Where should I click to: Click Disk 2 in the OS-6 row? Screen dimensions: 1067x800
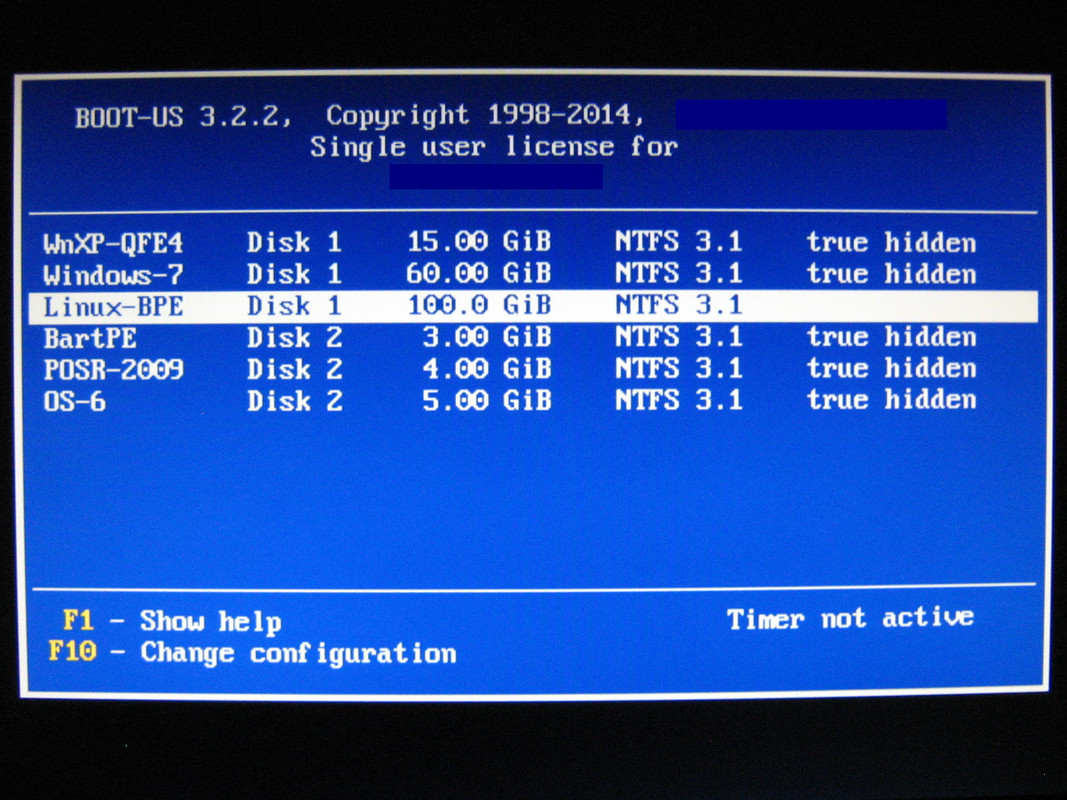[x=294, y=401]
